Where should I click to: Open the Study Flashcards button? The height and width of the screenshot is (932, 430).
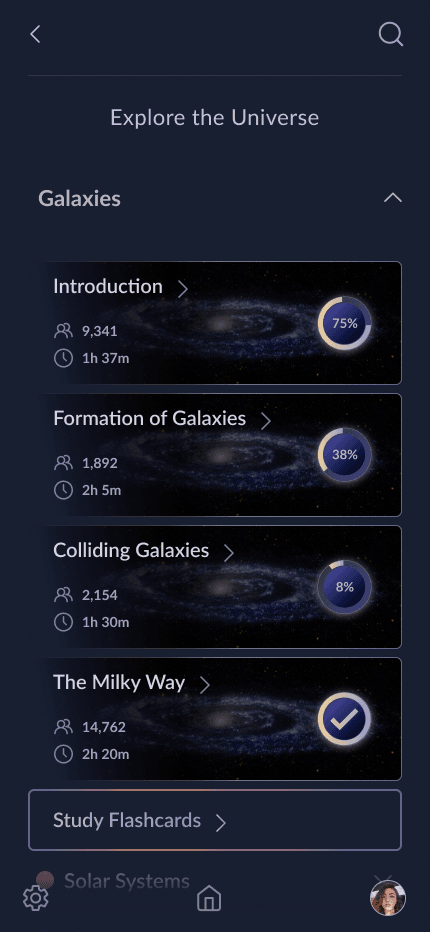pyautogui.click(x=215, y=820)
